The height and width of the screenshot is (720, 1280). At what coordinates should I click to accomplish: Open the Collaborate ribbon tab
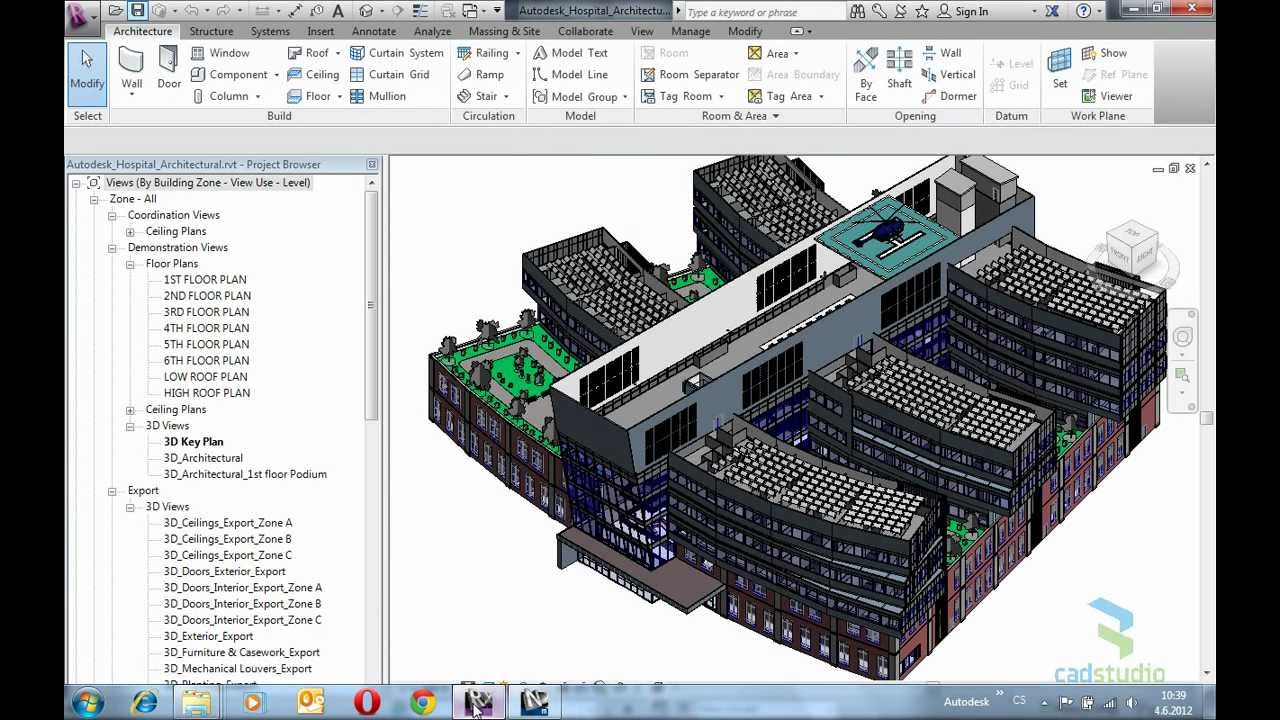point(585,31)
